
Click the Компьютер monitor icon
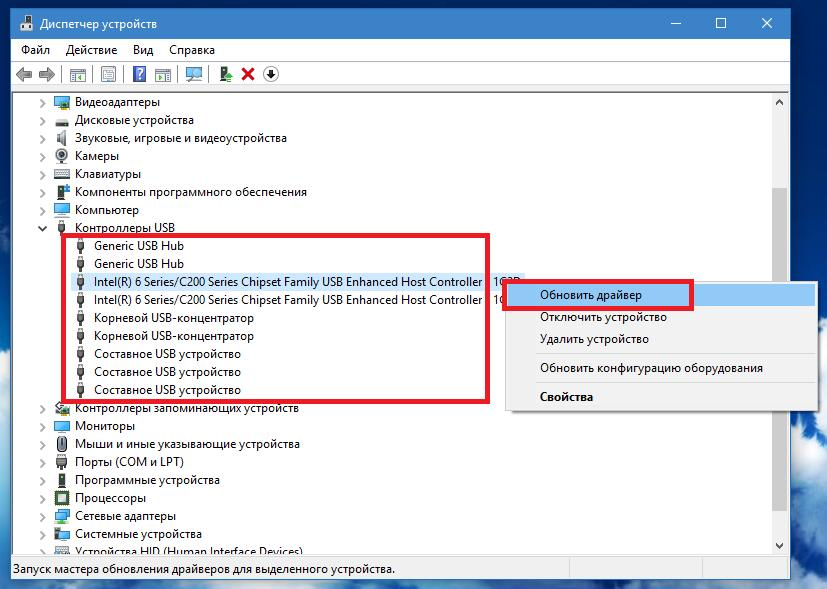(62, 210)
